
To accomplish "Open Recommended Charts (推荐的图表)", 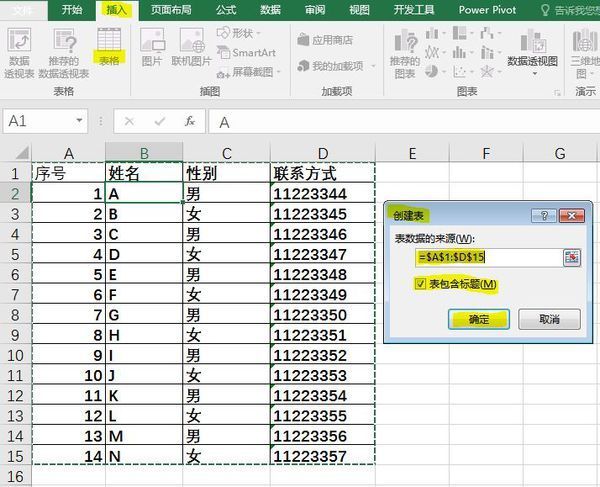I will click(405, 54).
